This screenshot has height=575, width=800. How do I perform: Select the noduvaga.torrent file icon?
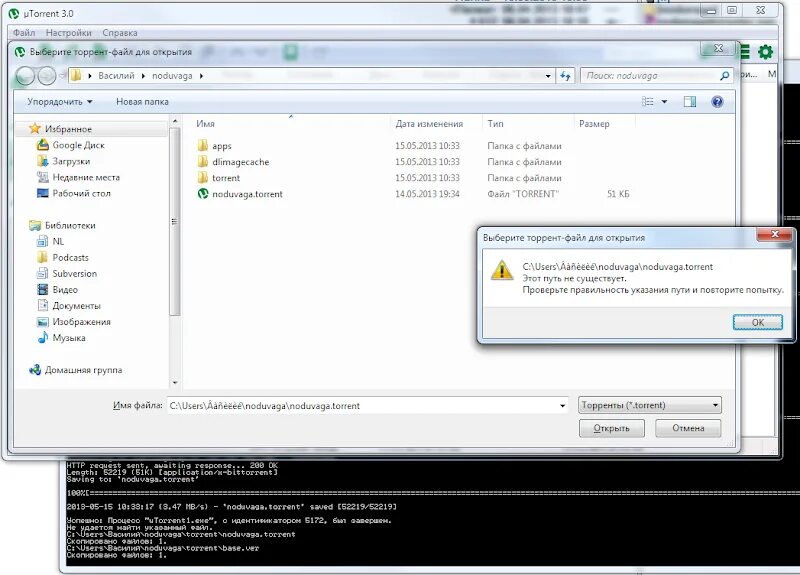203,194
